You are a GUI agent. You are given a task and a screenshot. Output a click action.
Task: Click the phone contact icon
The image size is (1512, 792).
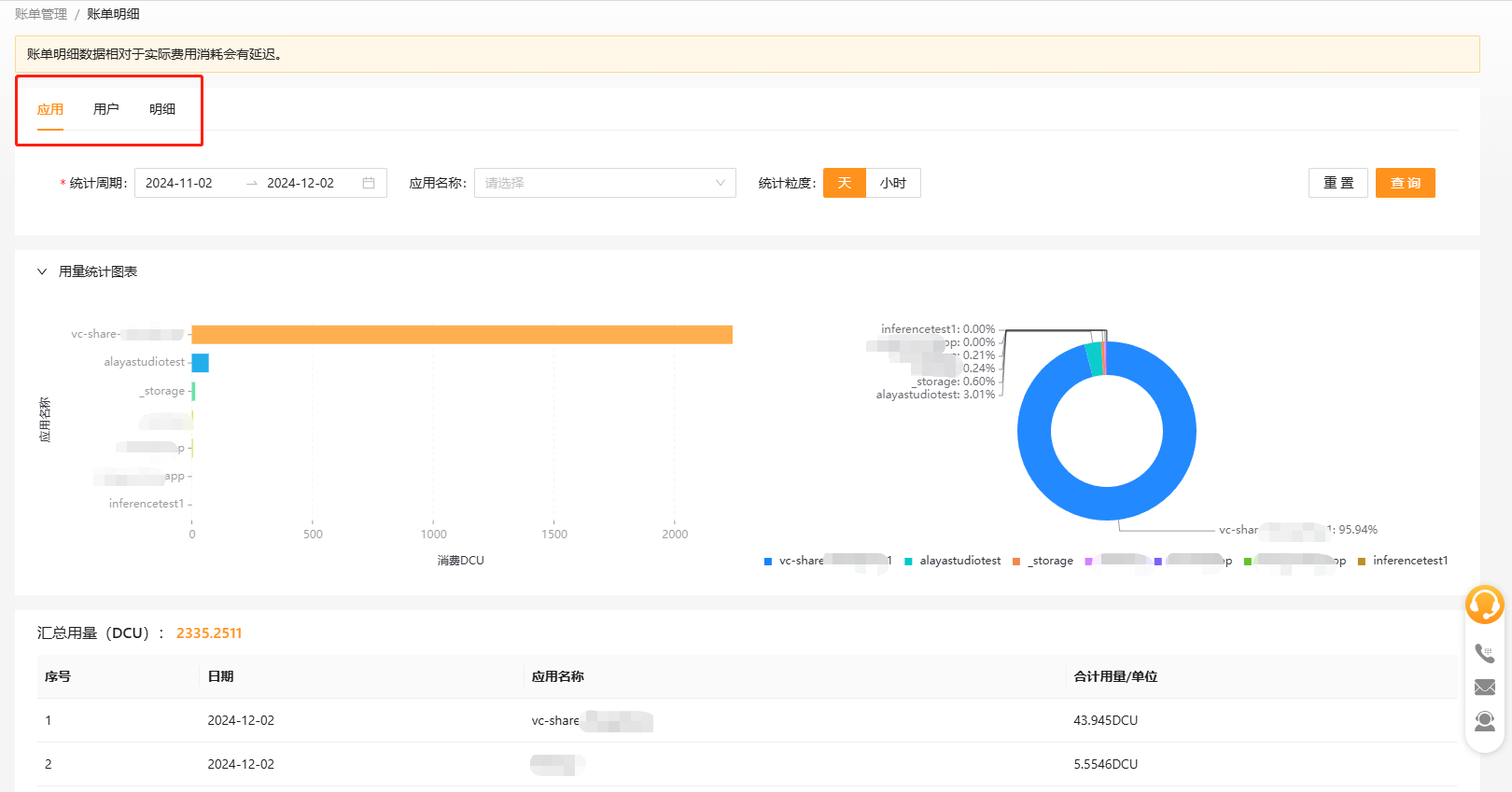tap(1485, 654)
